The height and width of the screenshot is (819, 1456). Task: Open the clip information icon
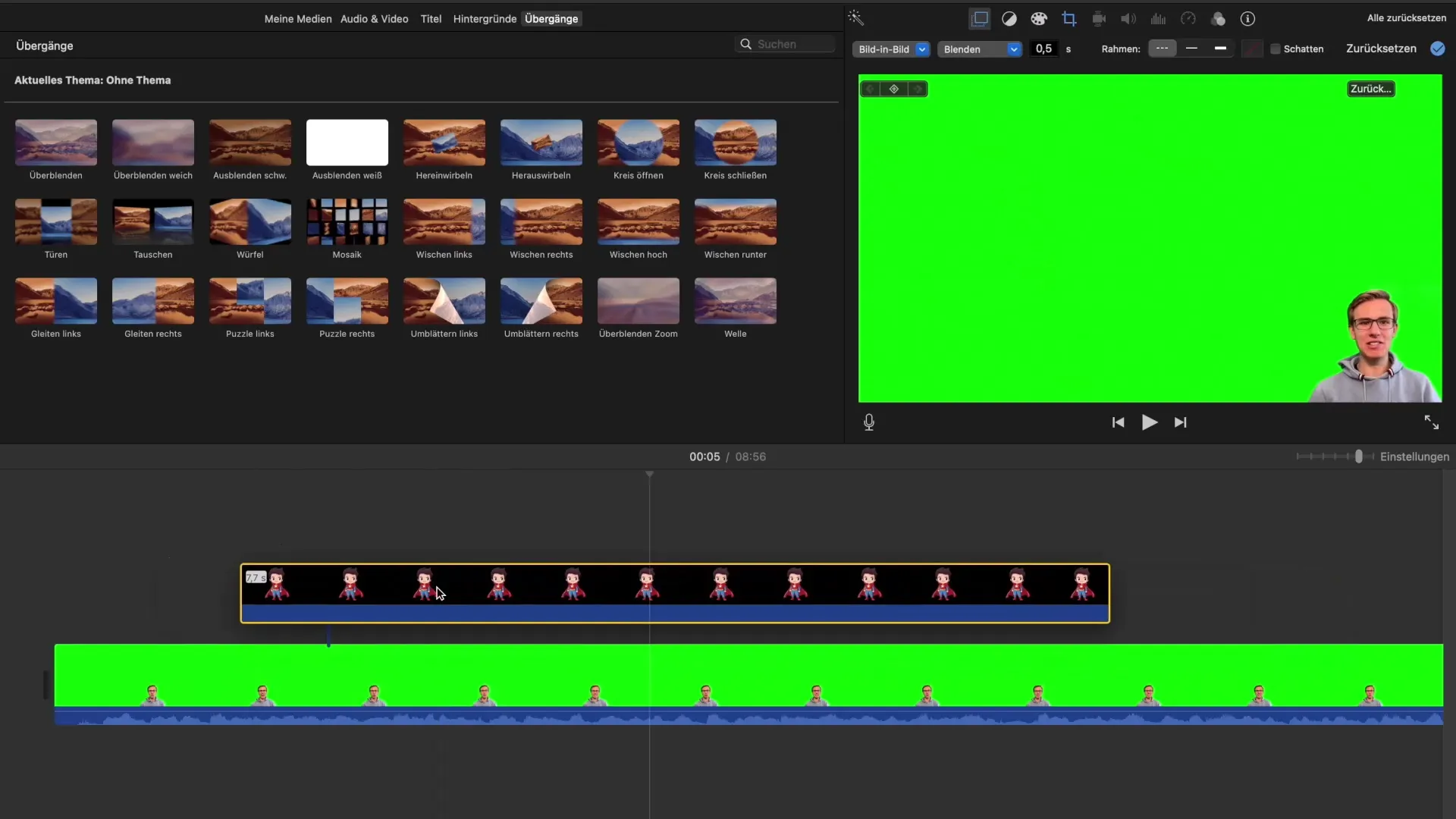point(1247,19)
